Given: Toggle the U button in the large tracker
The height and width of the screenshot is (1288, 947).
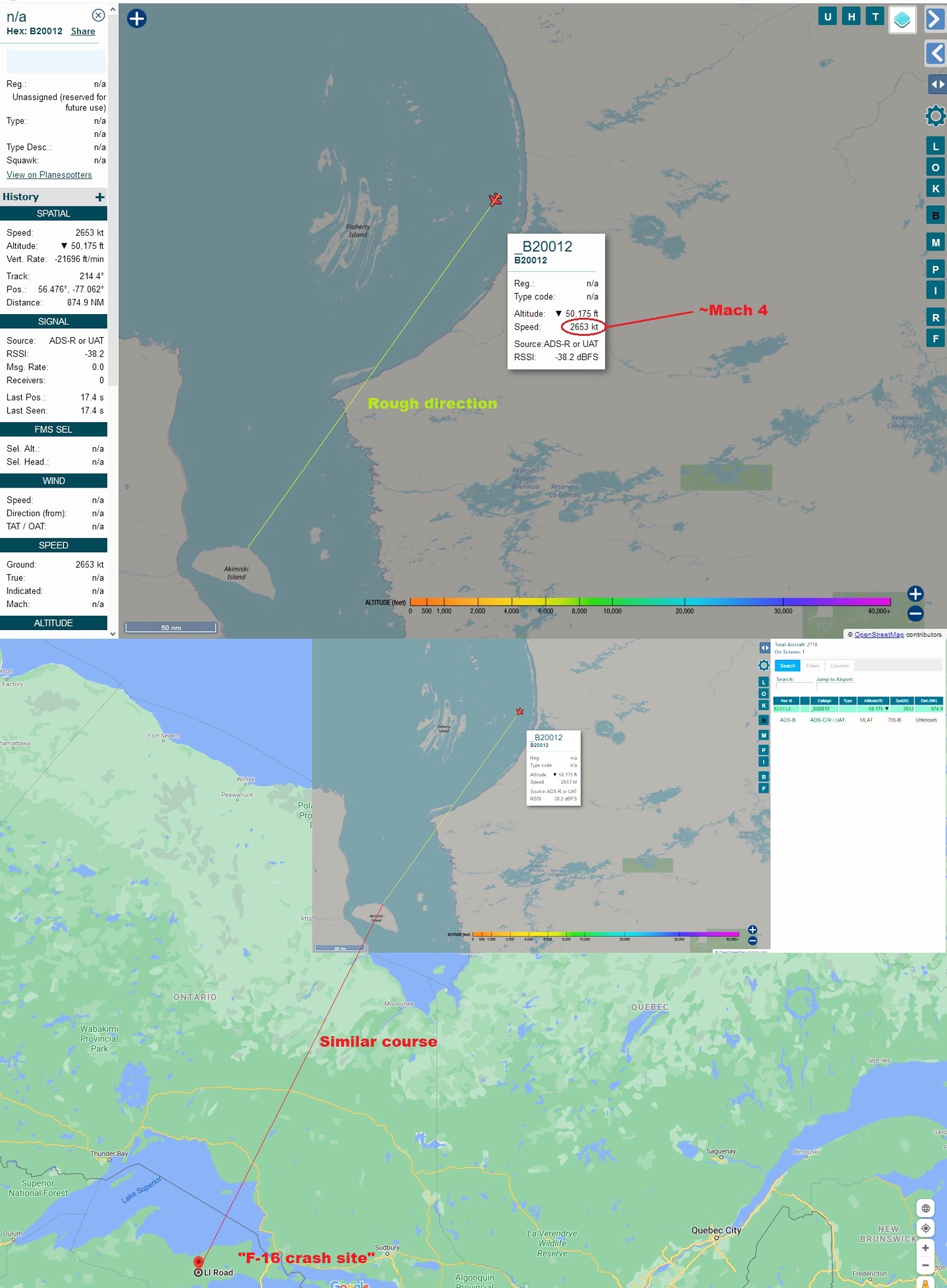Looking at the screenshot, I should (x=827, y=17).
